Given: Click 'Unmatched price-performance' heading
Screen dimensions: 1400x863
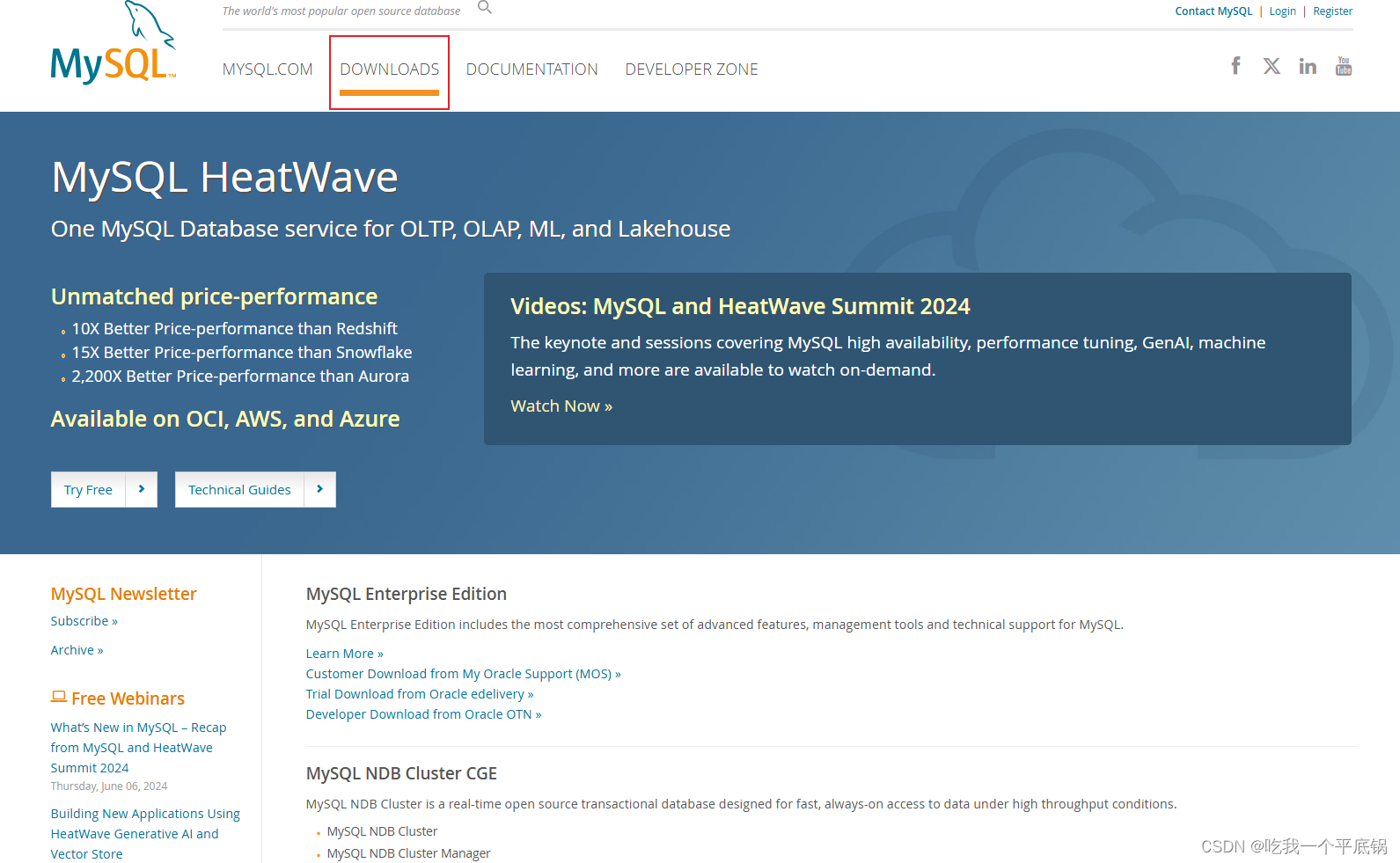Looking at the screenshot, I should pos(214,296).
